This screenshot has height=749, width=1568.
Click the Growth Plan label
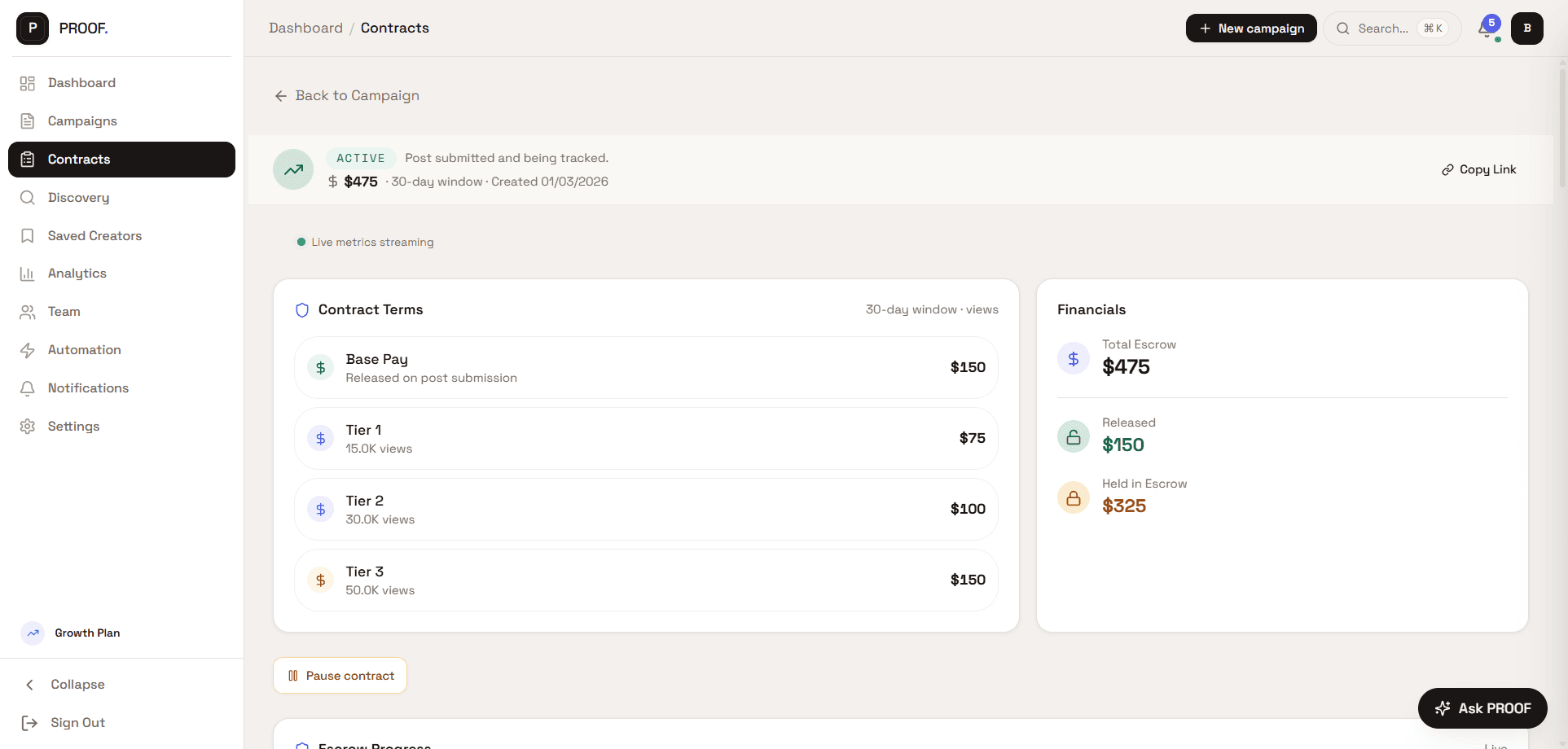pos(87,633)
